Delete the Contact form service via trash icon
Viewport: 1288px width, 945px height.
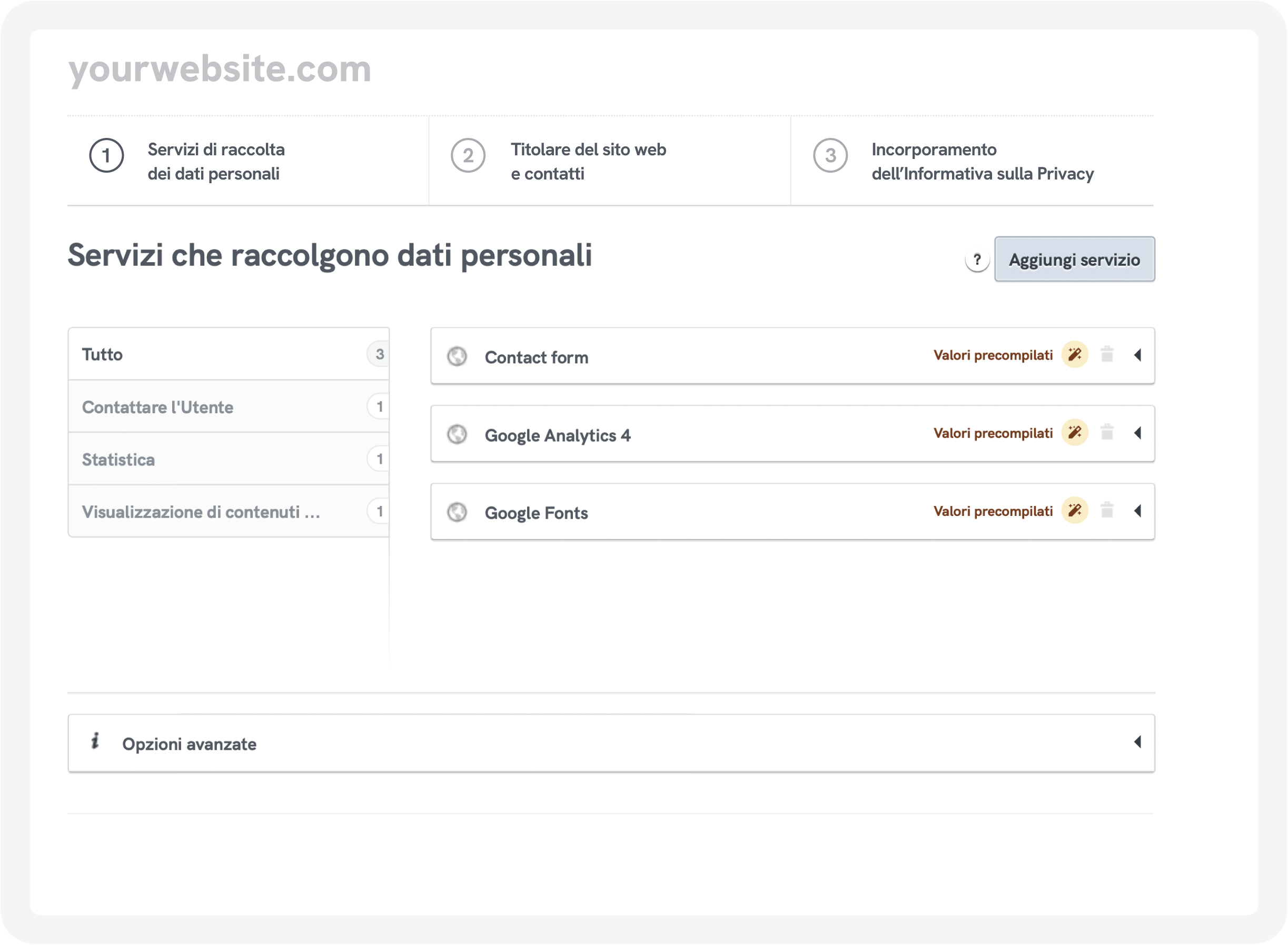pos(1107,355)
